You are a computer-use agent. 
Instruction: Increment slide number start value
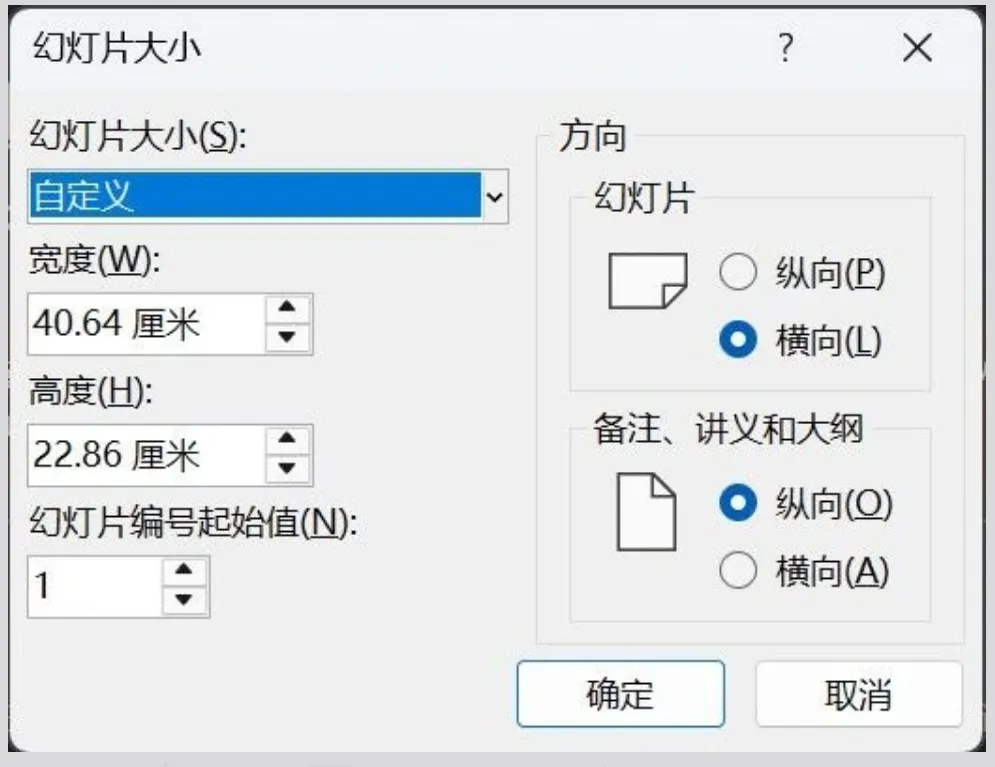pyautogui.click(x=184, y=572)
